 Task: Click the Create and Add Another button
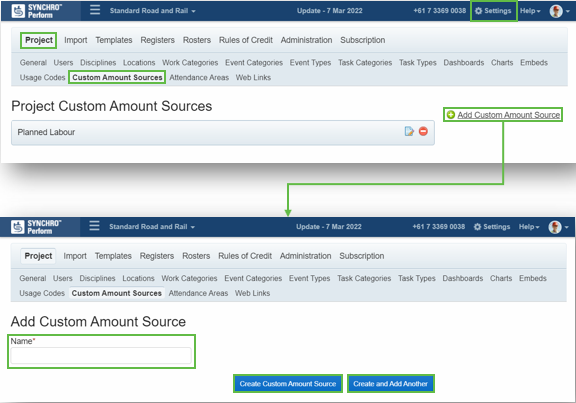pos(390,384)
